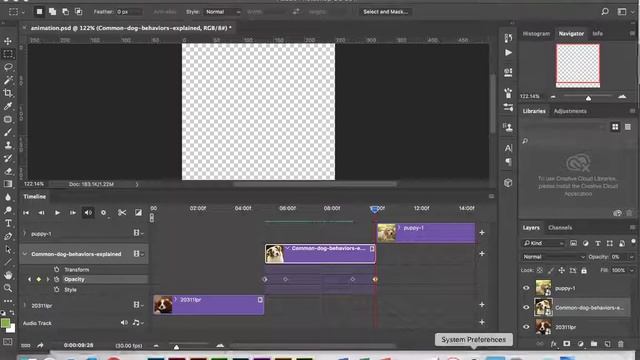Click the new adjustment layer icon
The width and height of the screenshot is (640, 360).
click(580, 344)
